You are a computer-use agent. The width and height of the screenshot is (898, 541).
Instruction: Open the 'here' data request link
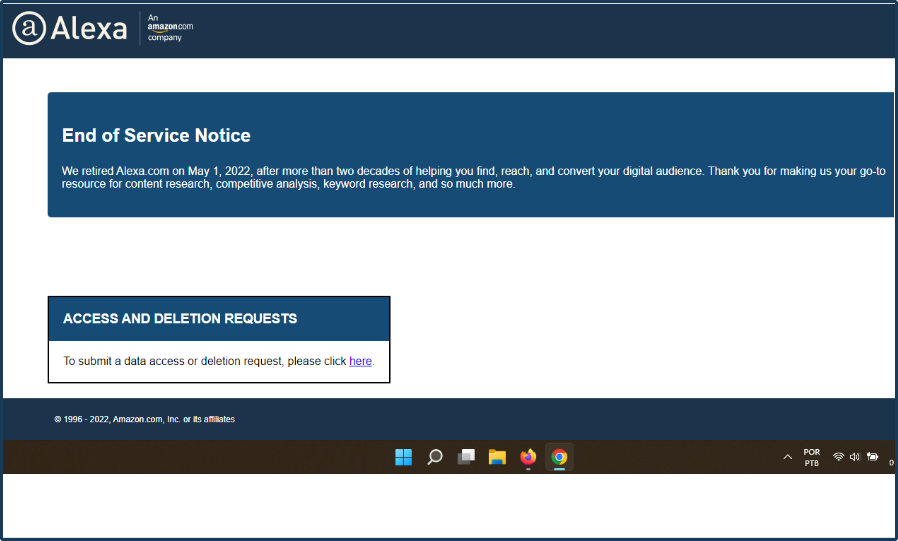point(360,361)
